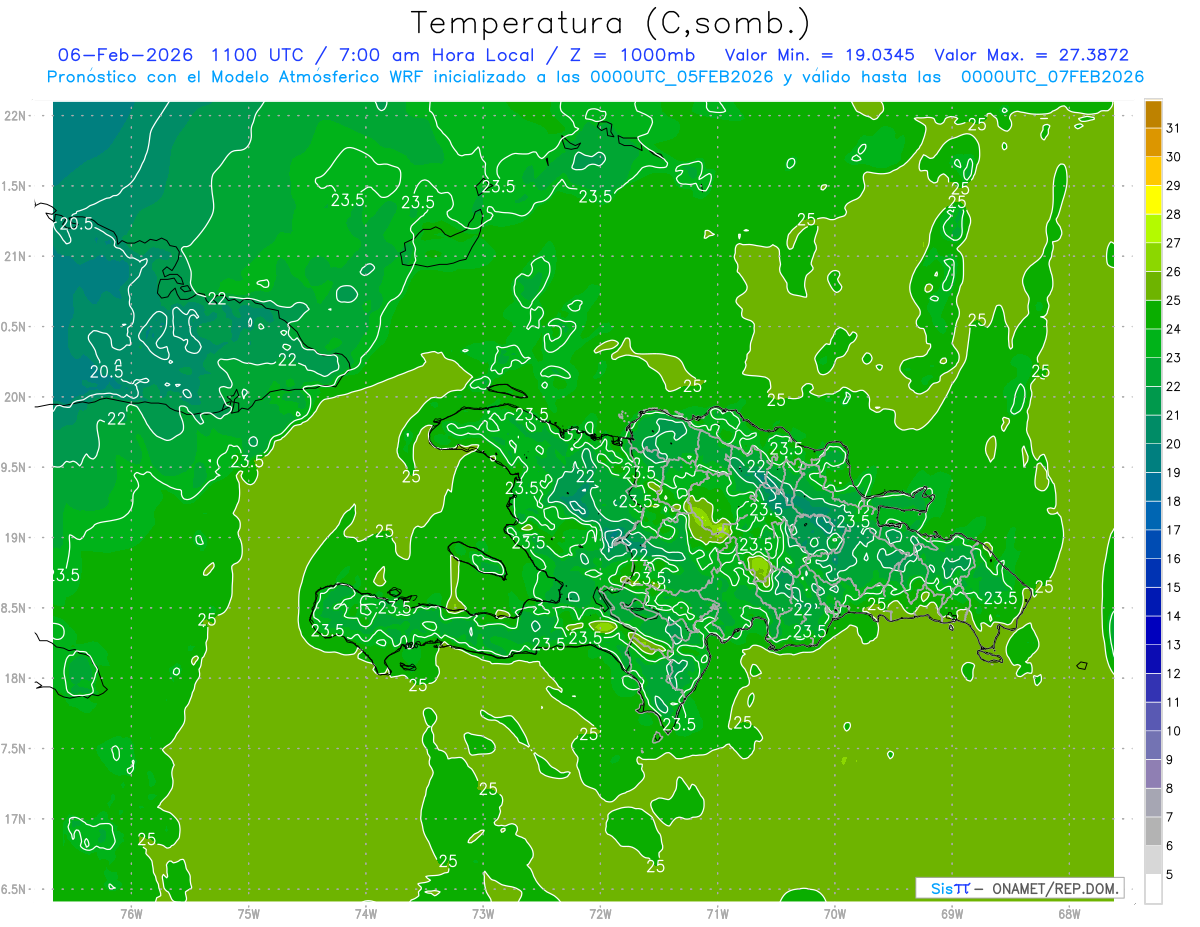This screenshot has width=1200, height=927.
Task: Click the Valor Min. = 19.0345 value
Action: click(x=819, y=55)
